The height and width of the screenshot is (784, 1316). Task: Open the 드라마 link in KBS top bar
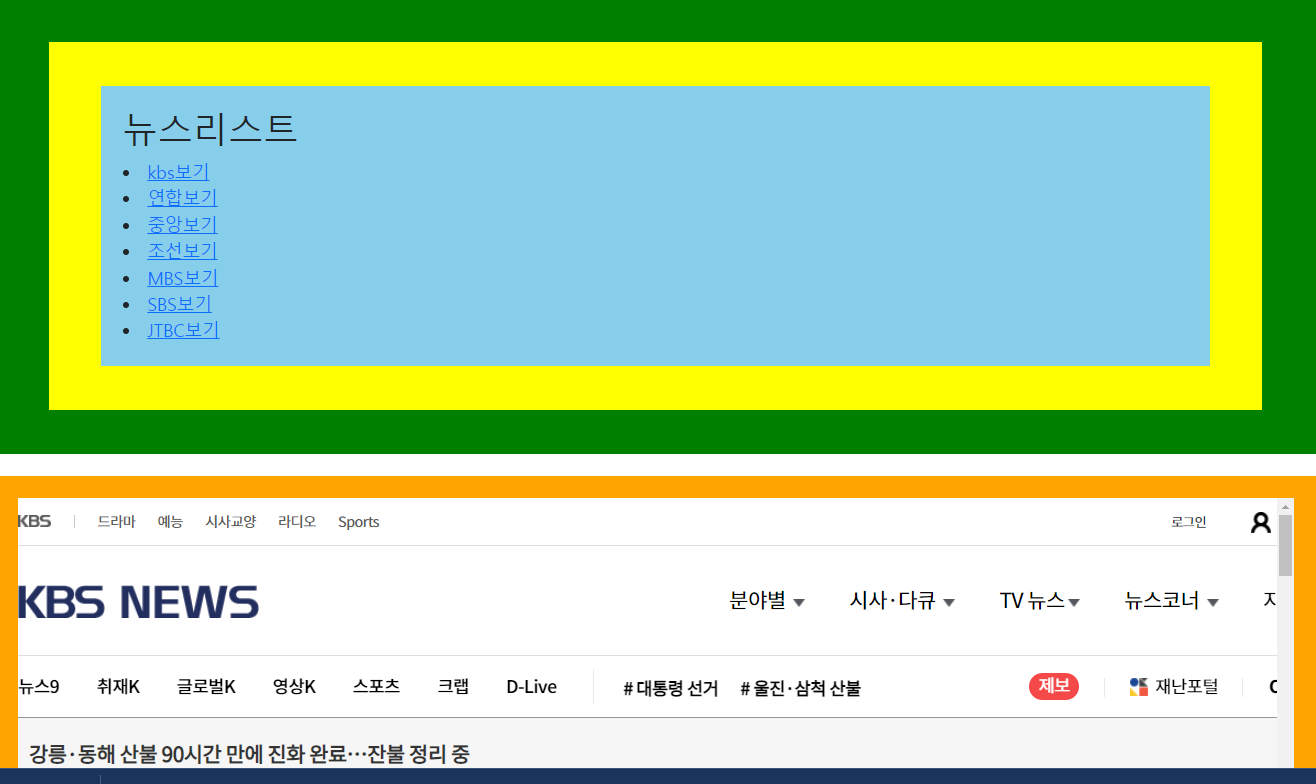coord(116,521)
